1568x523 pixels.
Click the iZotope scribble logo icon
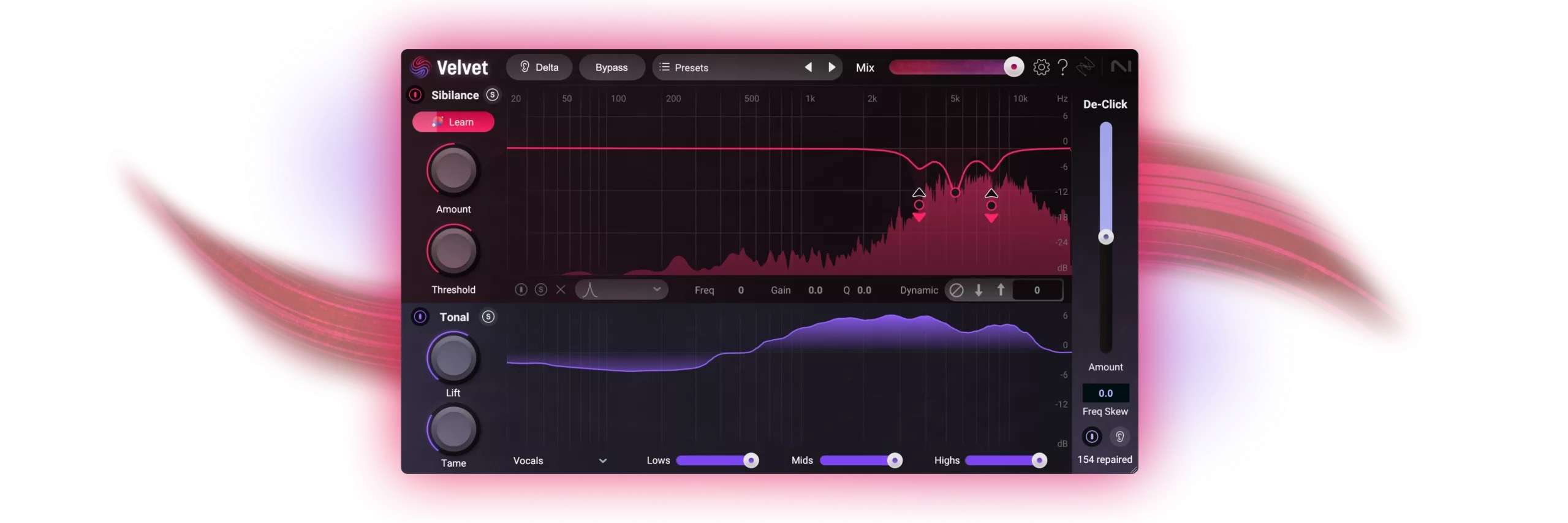pyautogui.click(x=1085, y=67)
